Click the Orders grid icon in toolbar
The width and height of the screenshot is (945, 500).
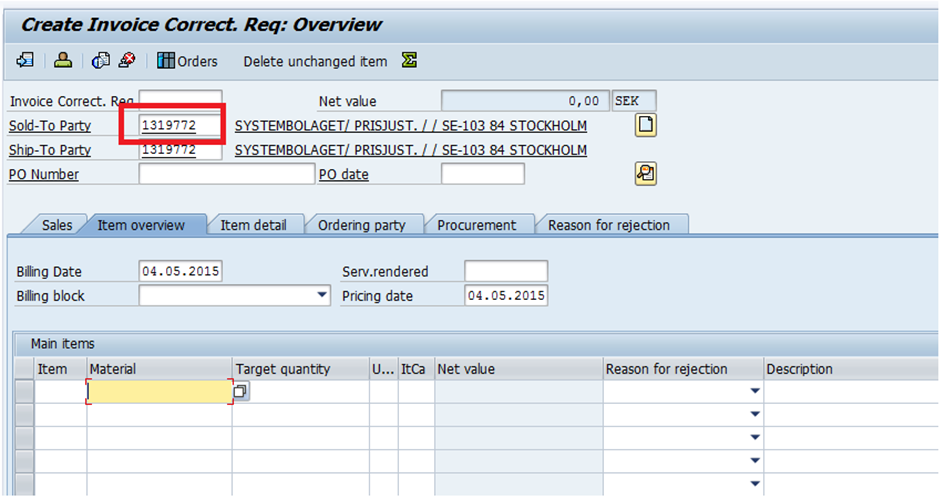coord(166,61)
